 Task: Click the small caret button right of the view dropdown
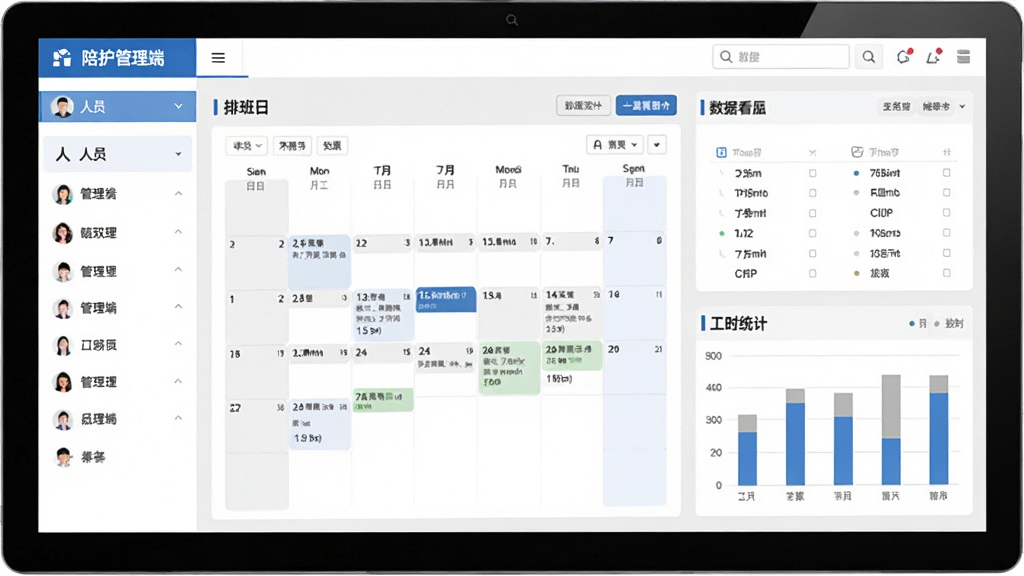(x=657, y=145)
